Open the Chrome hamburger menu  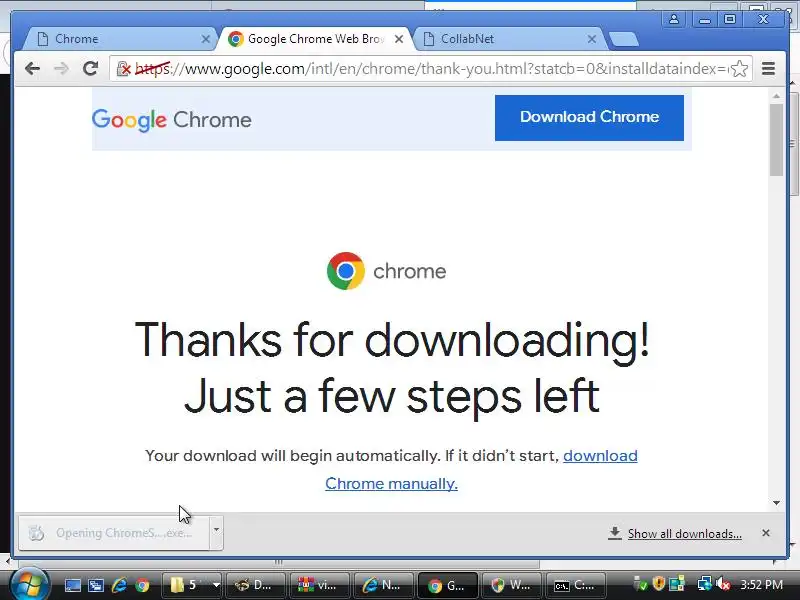768,68
